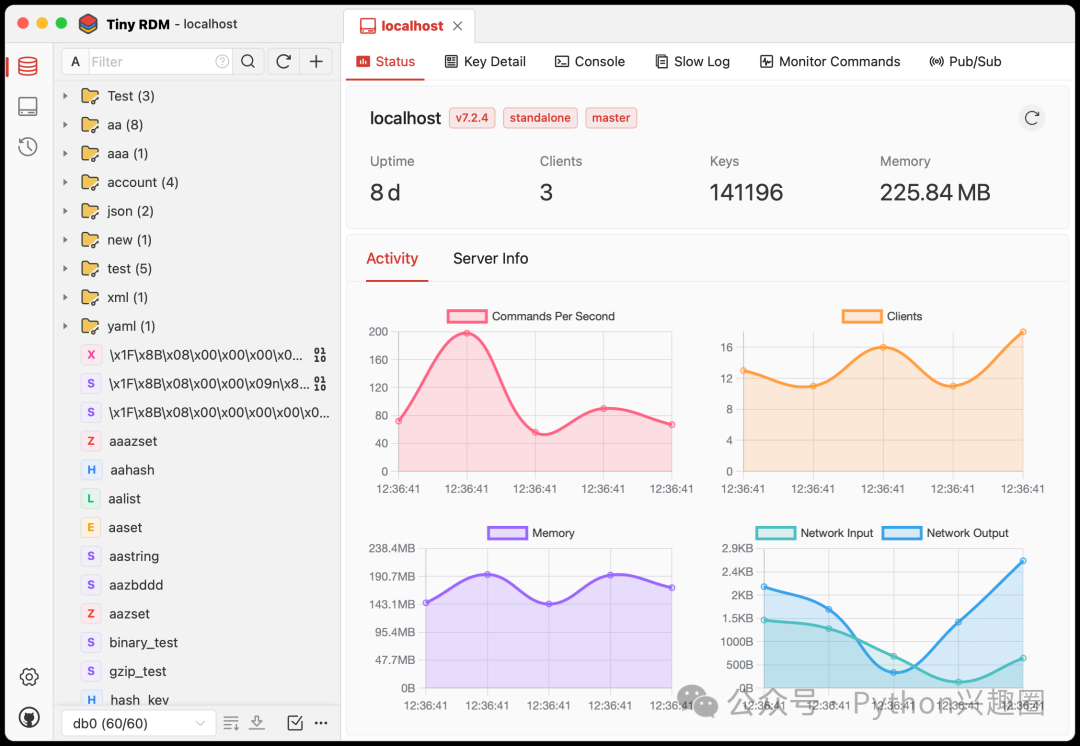The height and width of the screenshot is (746, 1080).
Task: Click the Memory legend color swatch
Action: coord(507,533)
